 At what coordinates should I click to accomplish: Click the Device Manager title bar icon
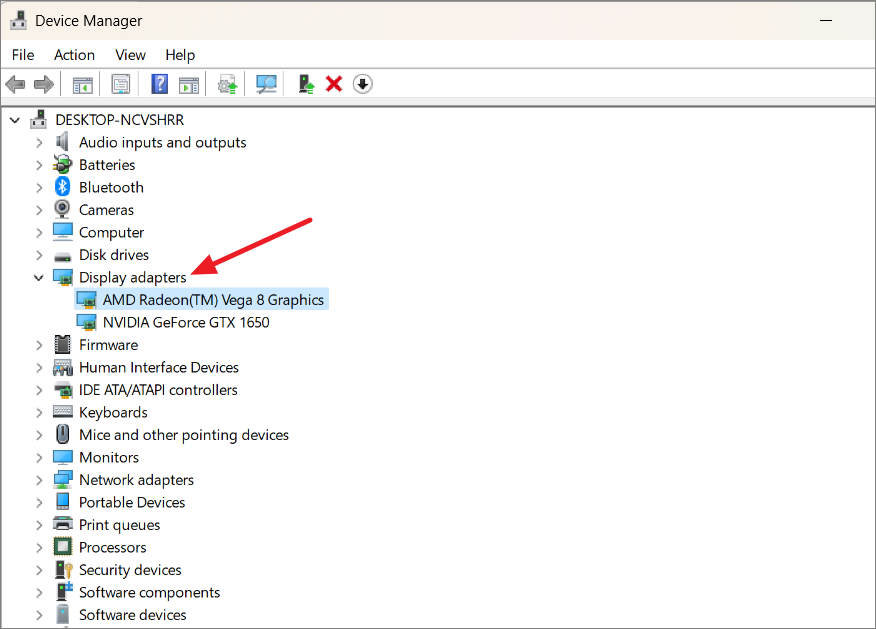18,21
